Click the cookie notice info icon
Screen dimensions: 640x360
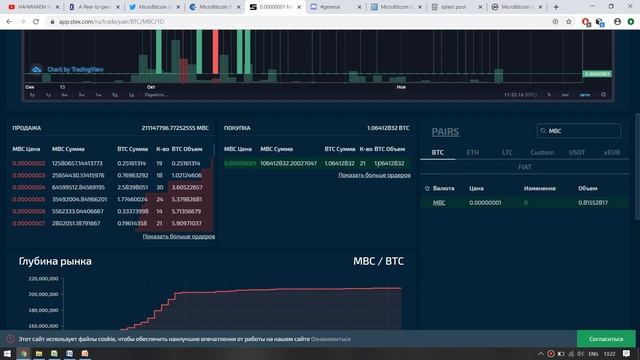click(11, 339)
